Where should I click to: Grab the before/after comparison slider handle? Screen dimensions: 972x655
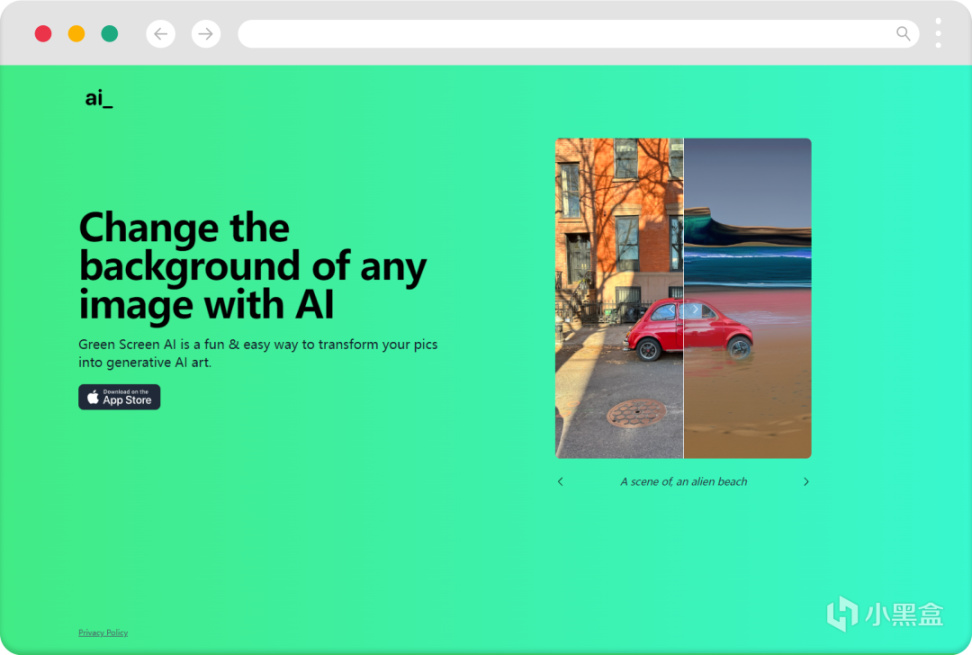click(683, 309)
